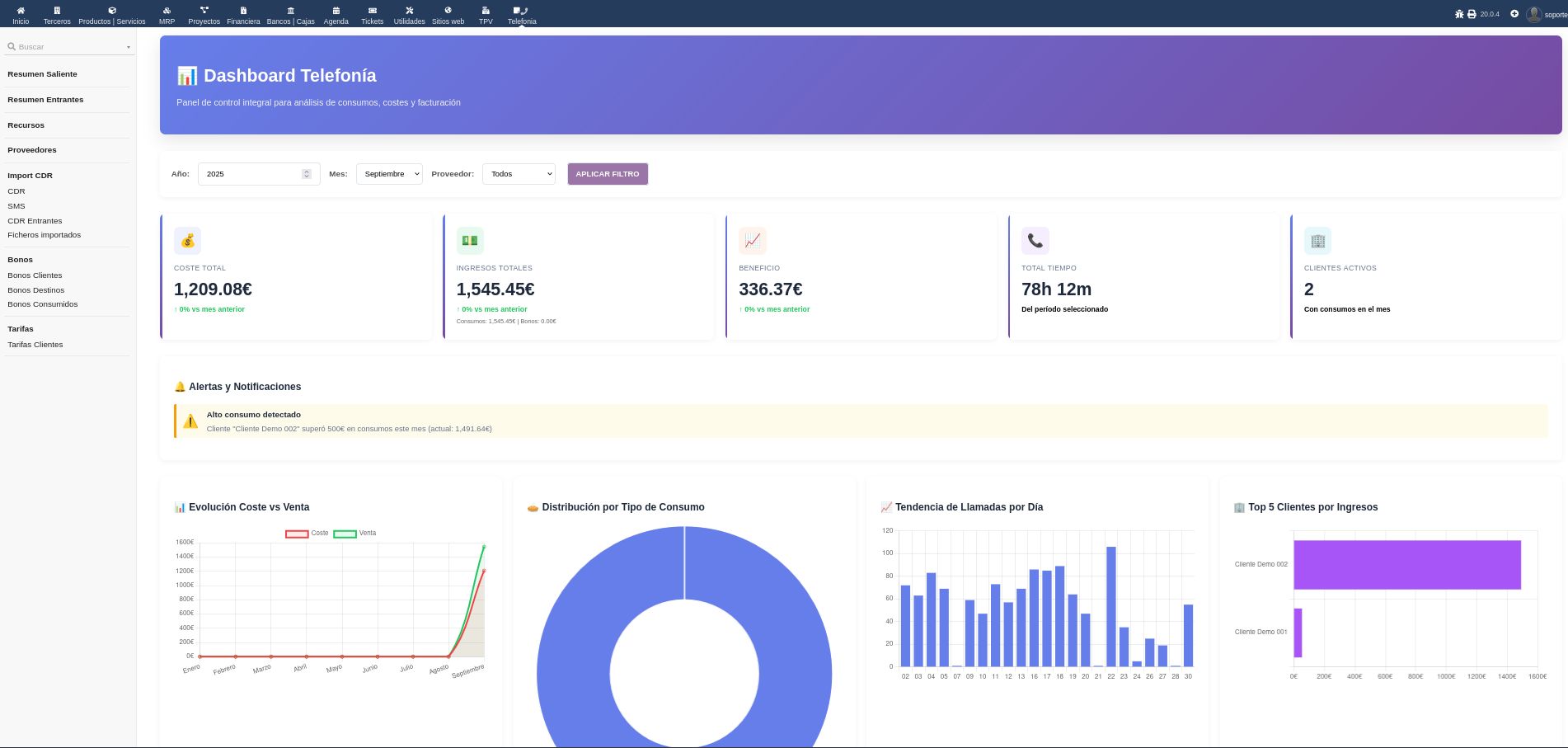The height and width of the screenshot is (748, 1568).
Task: Open the Bonos Clientes link
Action: tap(35, 275)
